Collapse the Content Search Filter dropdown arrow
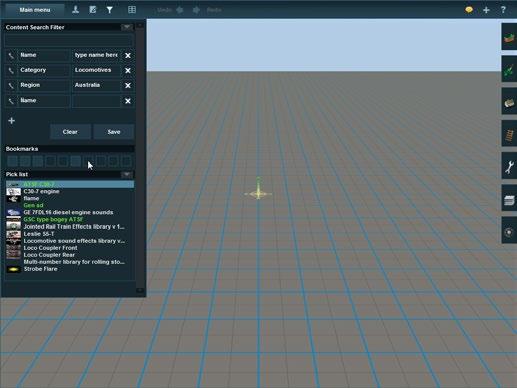This screenshot has height=388, width=517. click(127, 27)
